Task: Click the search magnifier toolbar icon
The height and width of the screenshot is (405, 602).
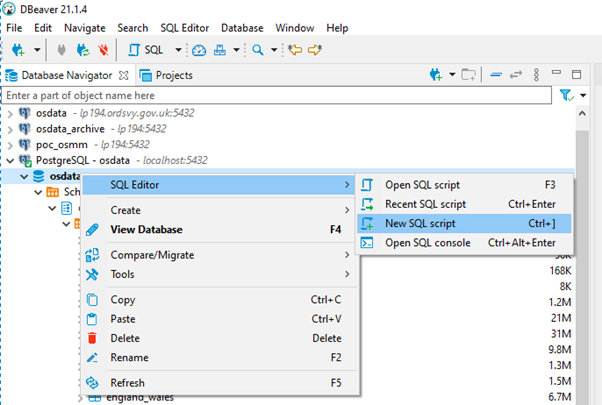Action: 258,49
